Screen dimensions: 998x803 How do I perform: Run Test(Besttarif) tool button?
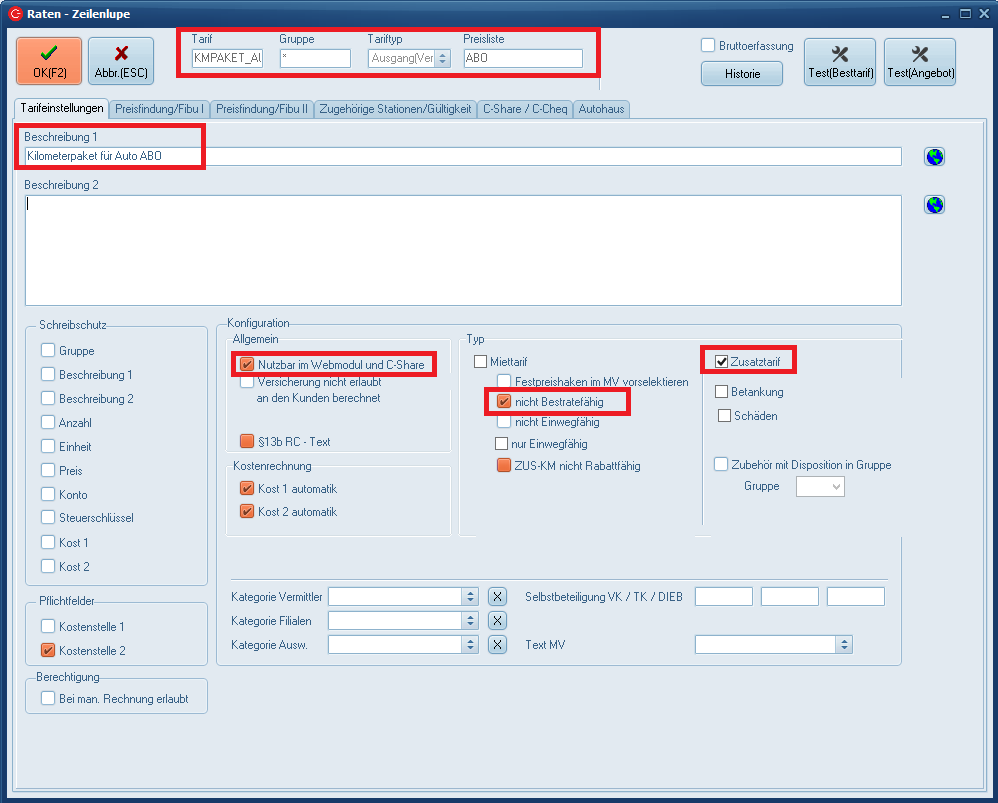point(839,62)
